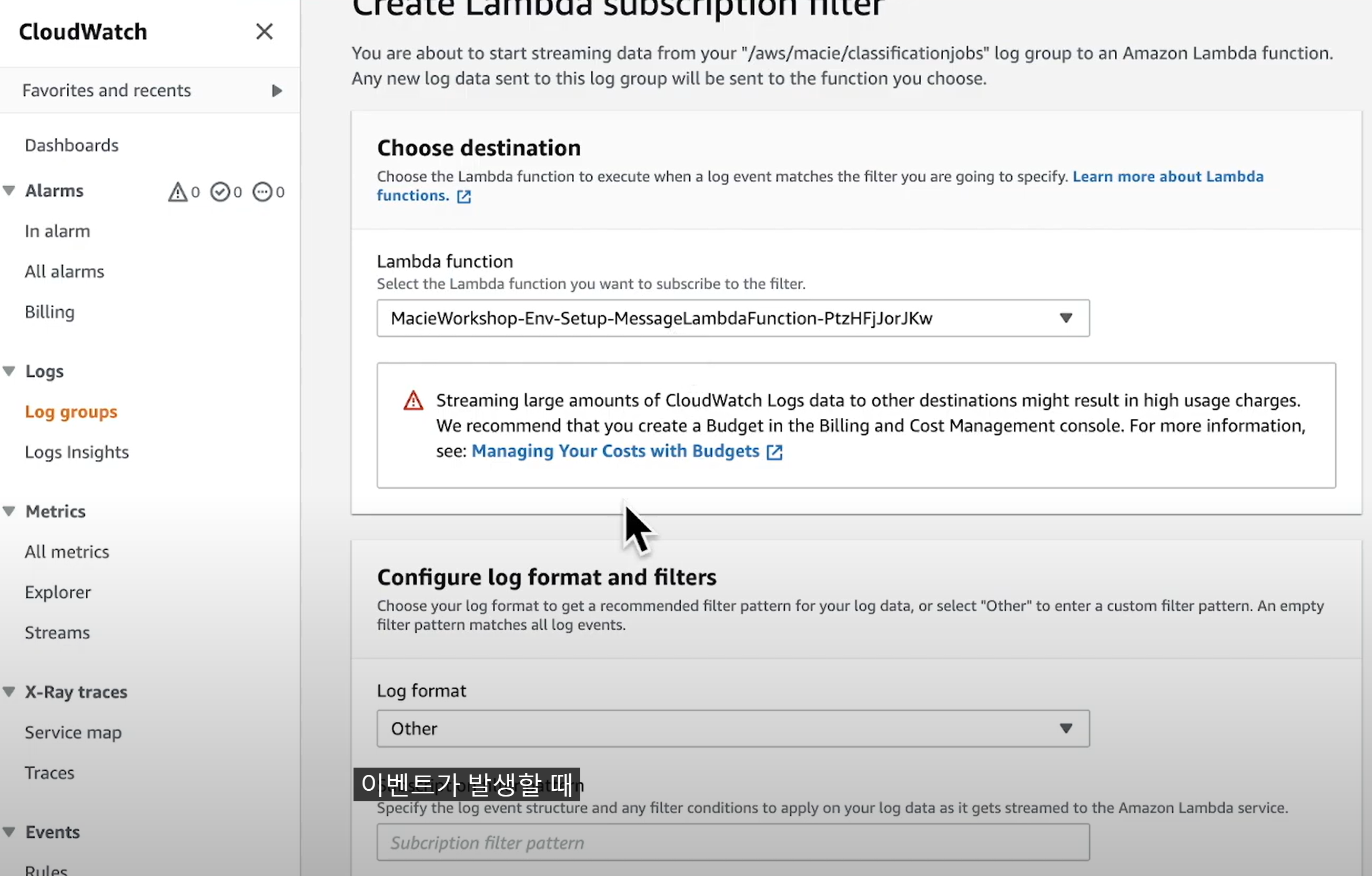This screenshot has height=876, width=1372.
Task: Collapse the X-Ray traces section triangle
Action: tap(9, 692)
